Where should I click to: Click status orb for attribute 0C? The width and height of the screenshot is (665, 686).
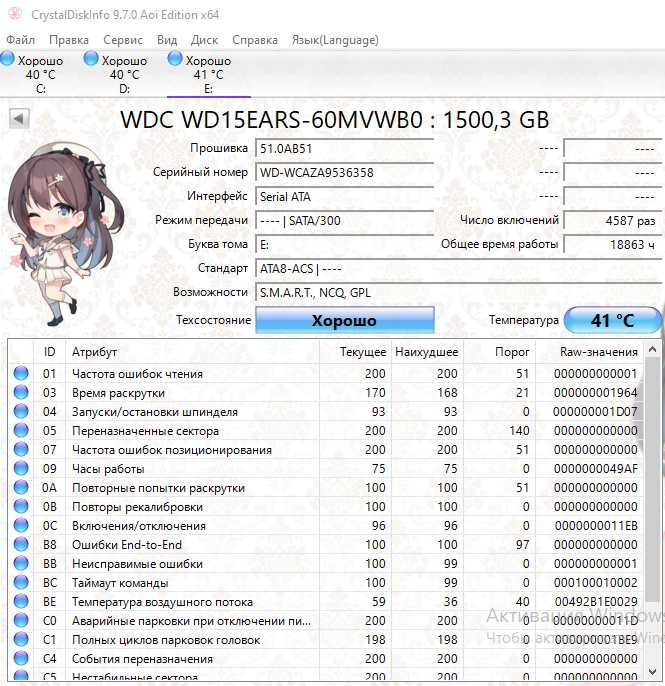tap(21, 525)
